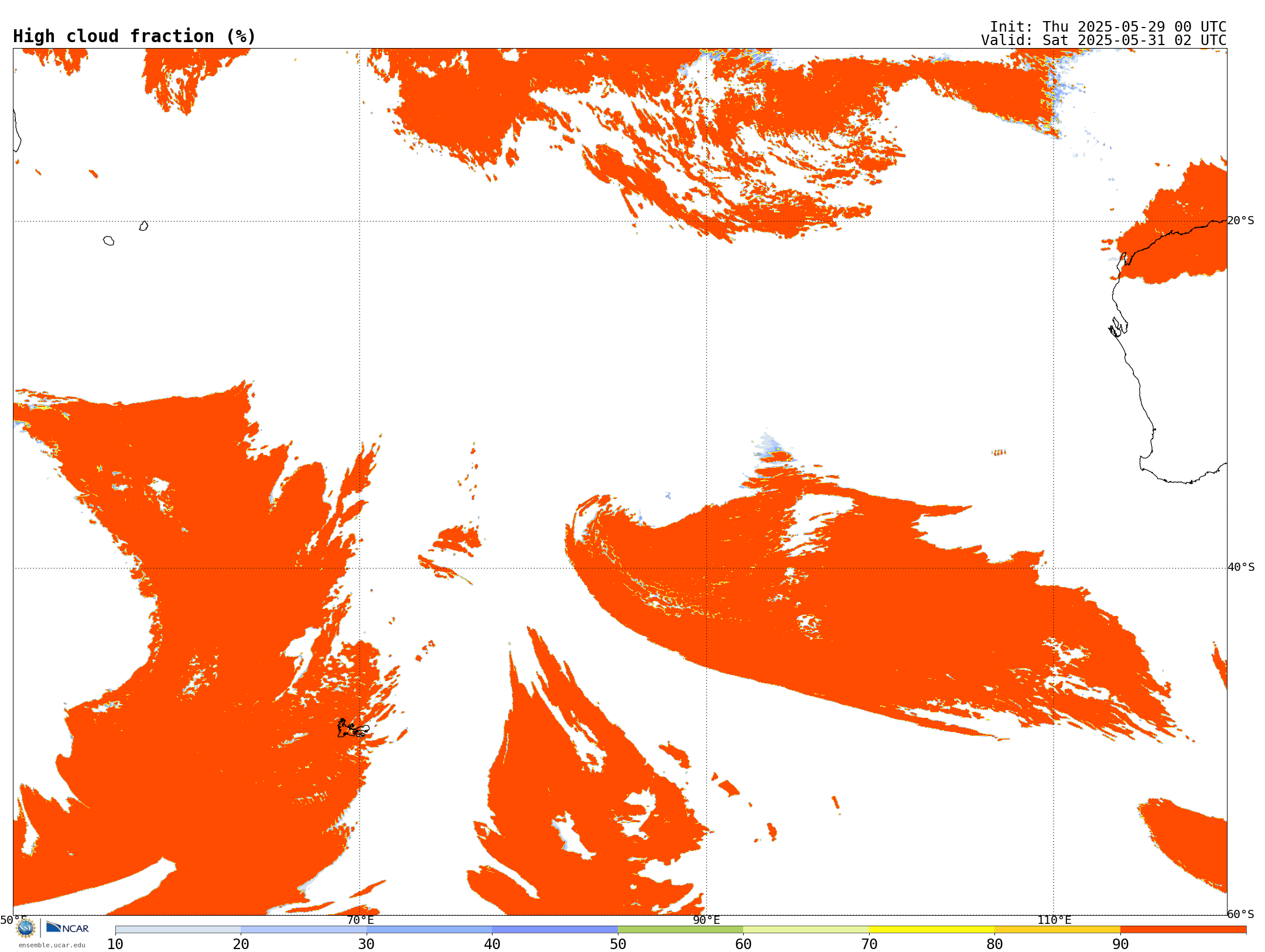Screen dimensions: 1265x952
Task: Click the Kerguelen island outline near 70°E
Action: [353, 728]
